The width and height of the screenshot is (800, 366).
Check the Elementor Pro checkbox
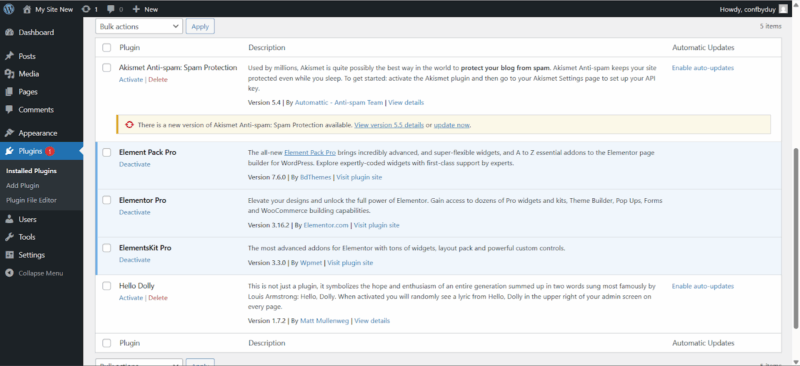click(107, 200)
